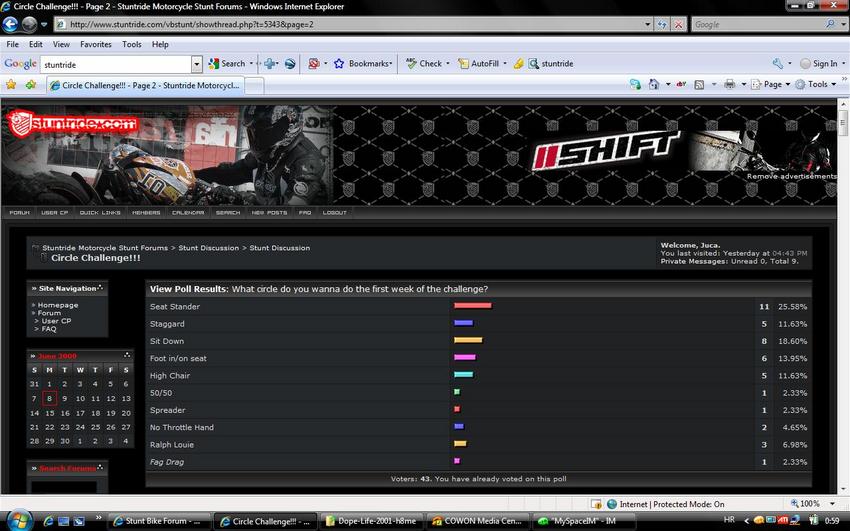Viewport: 850px width, 531px height.
Task: Click the Refresh page icon
Action: click(662, 24)
